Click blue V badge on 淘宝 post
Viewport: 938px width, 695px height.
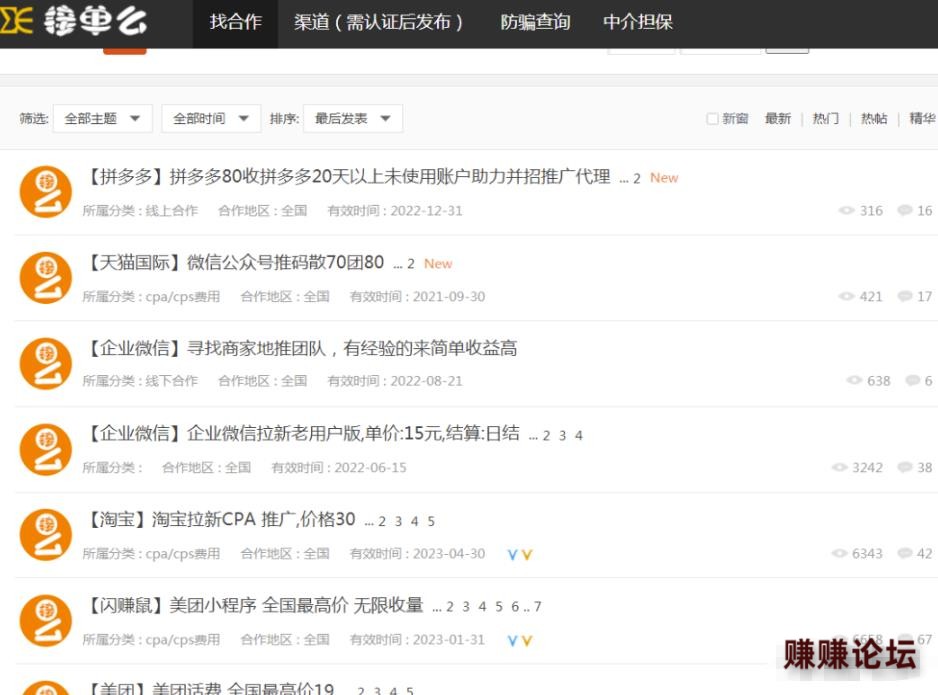tap(512, 554)
